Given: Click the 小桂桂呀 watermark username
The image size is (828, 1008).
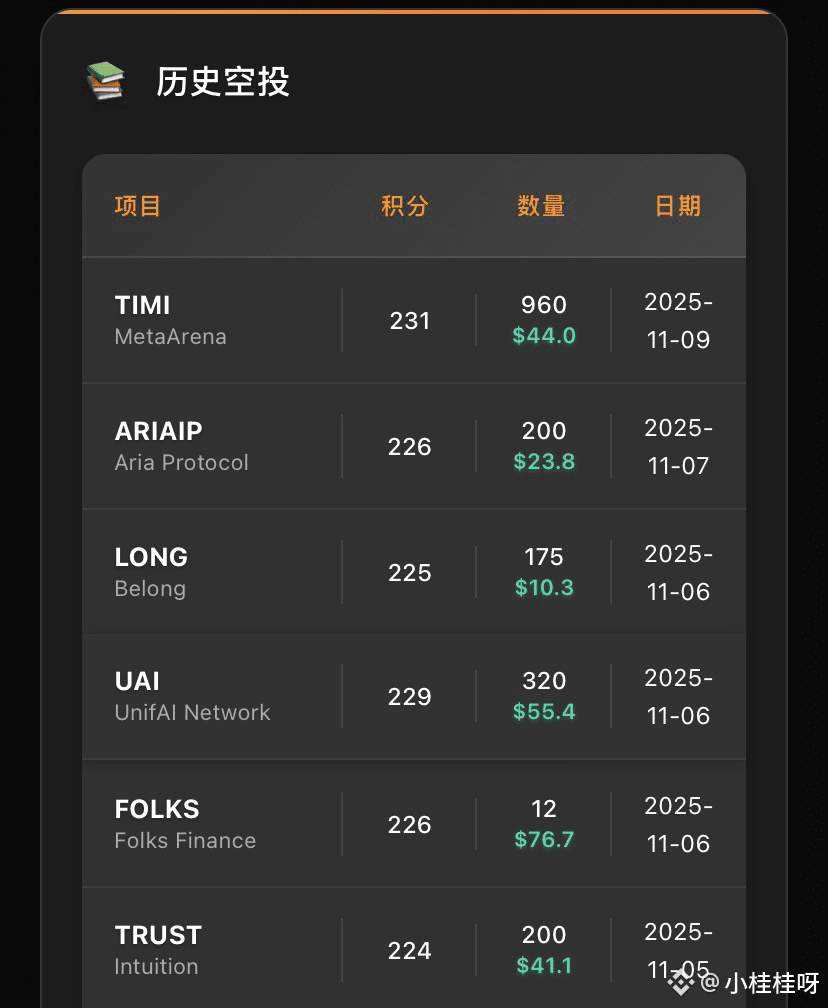Looking at the screenshot, I should [x=772, y=982].
